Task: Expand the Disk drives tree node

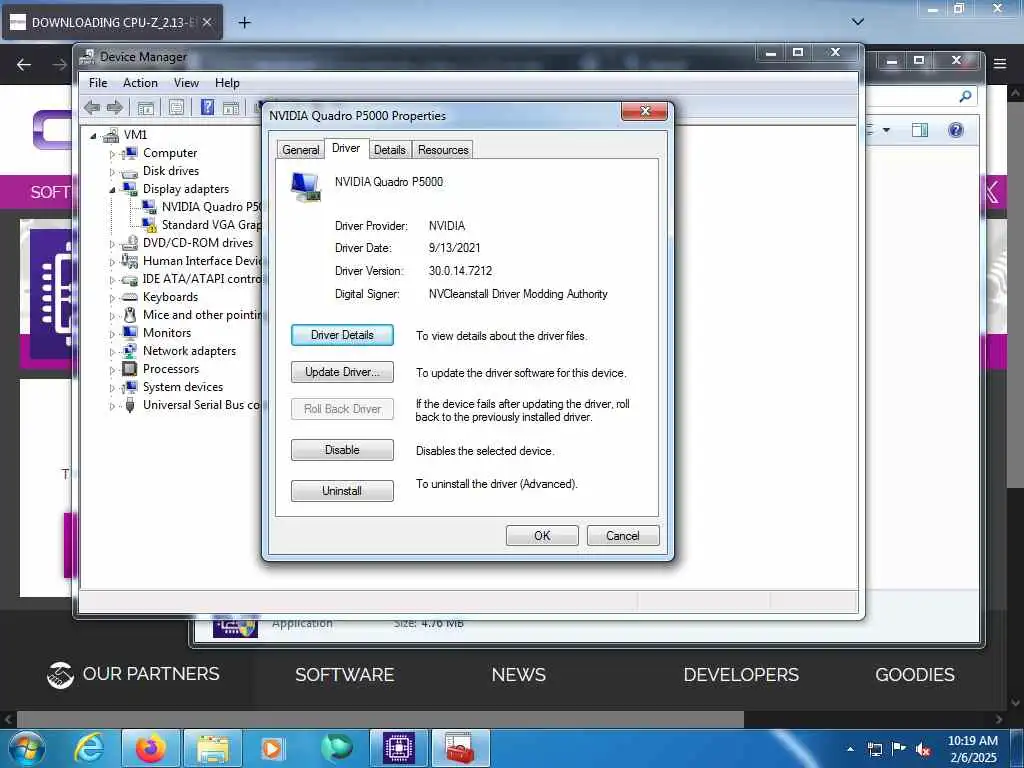Action: [112, 172]
